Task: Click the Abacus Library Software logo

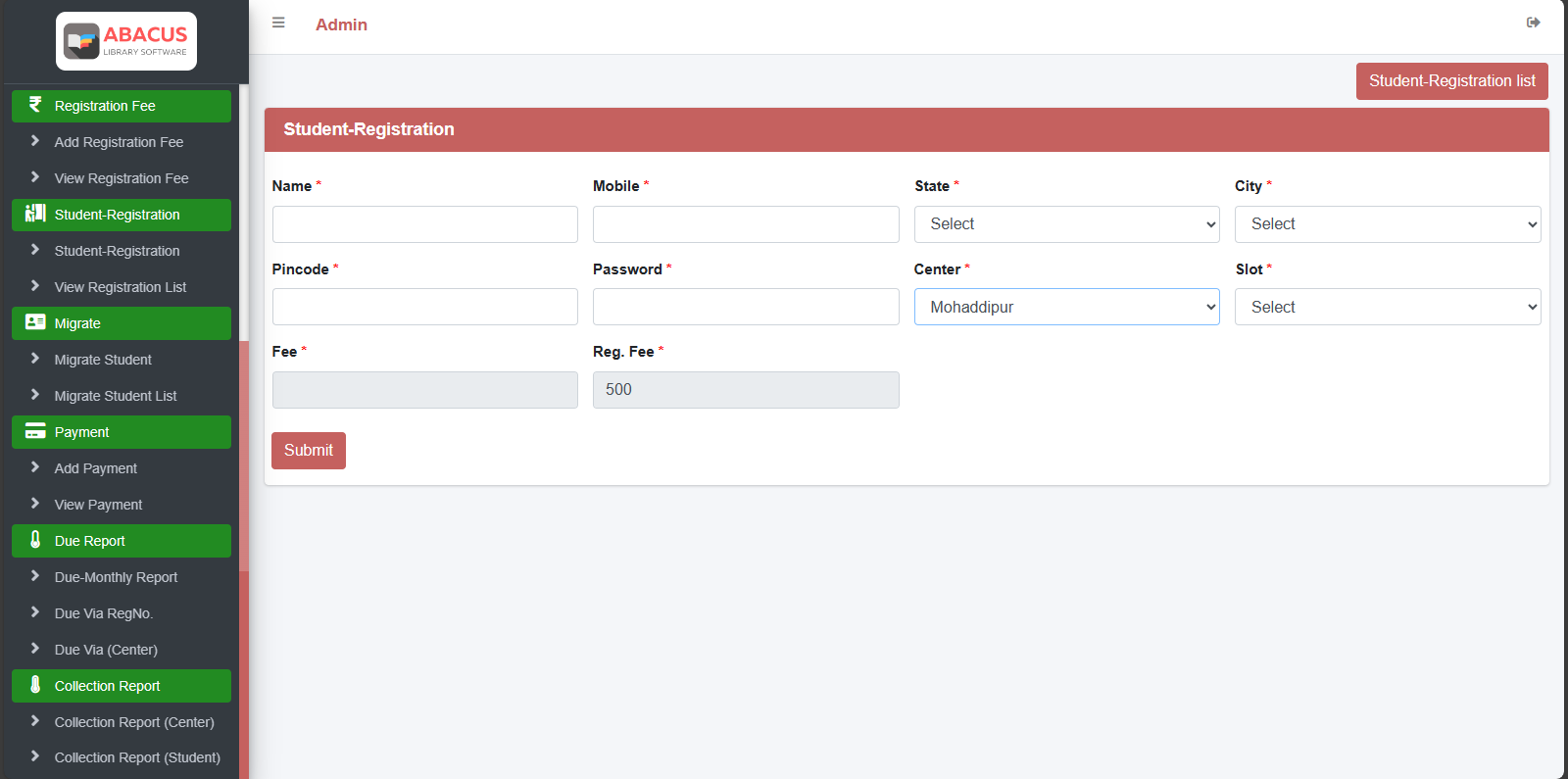Action: [126, 41]
